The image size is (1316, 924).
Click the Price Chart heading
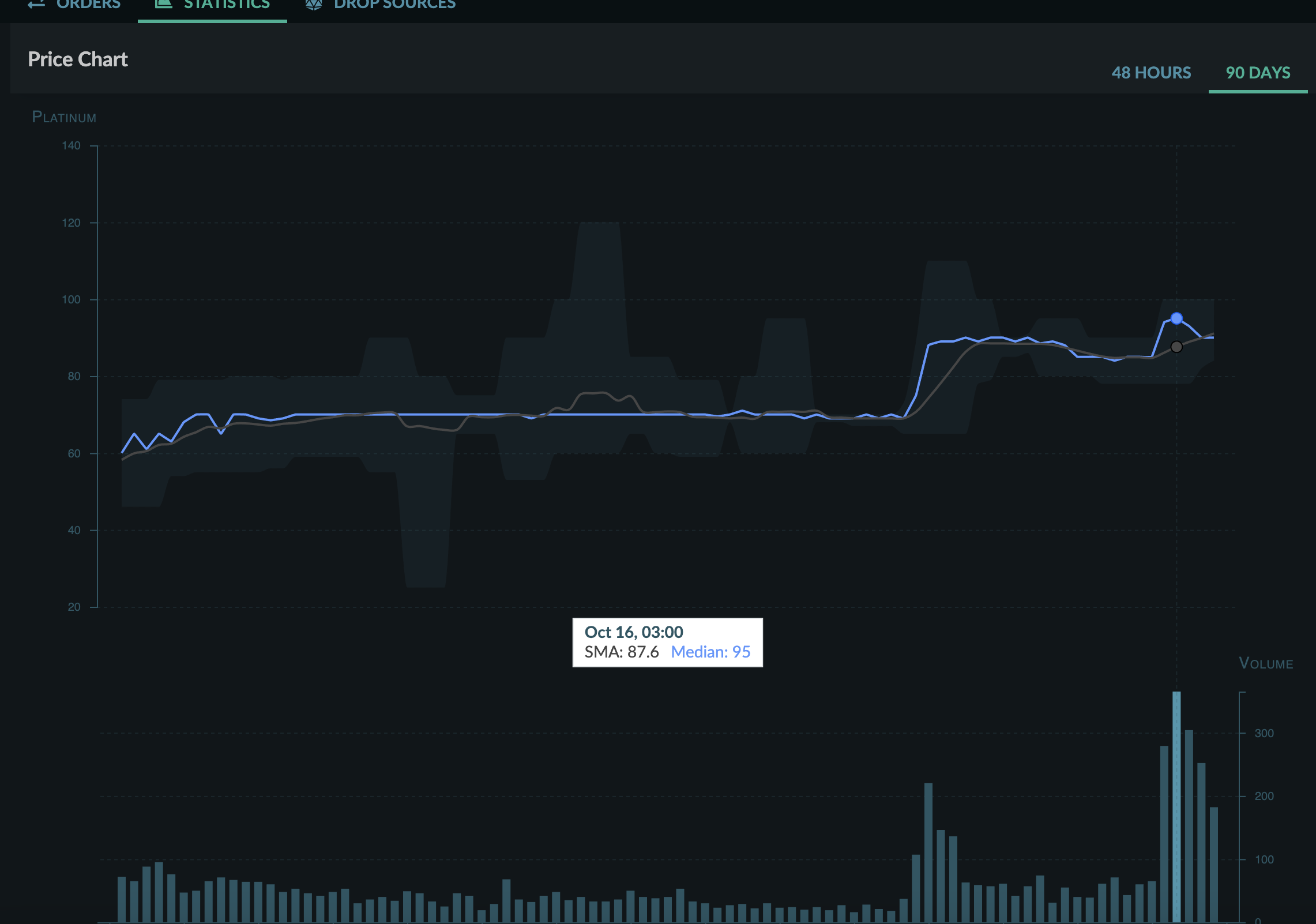click(x=78, y=59)
